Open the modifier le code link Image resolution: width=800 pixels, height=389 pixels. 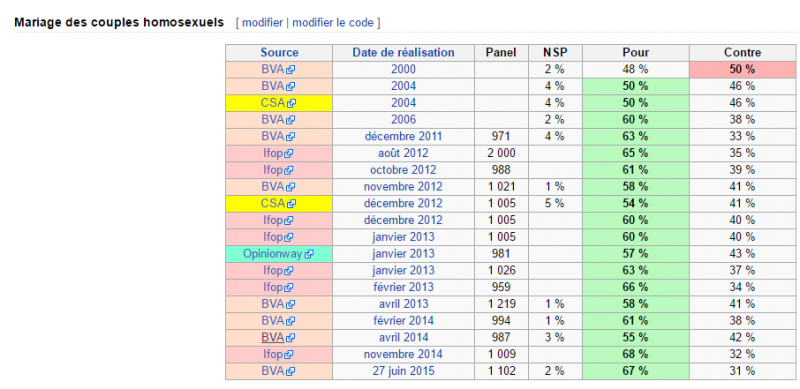[x=334, y=22]
